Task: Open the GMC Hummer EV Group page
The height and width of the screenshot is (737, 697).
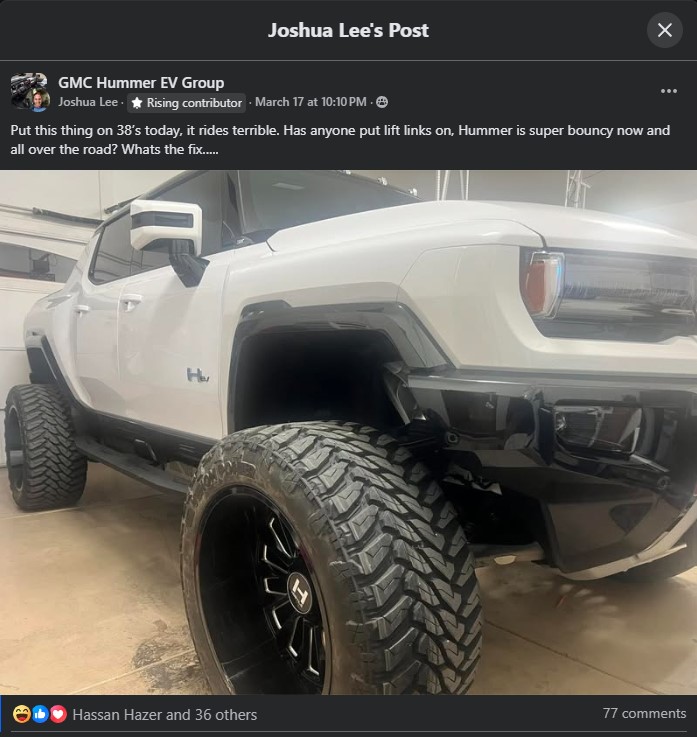Action: 141,83
